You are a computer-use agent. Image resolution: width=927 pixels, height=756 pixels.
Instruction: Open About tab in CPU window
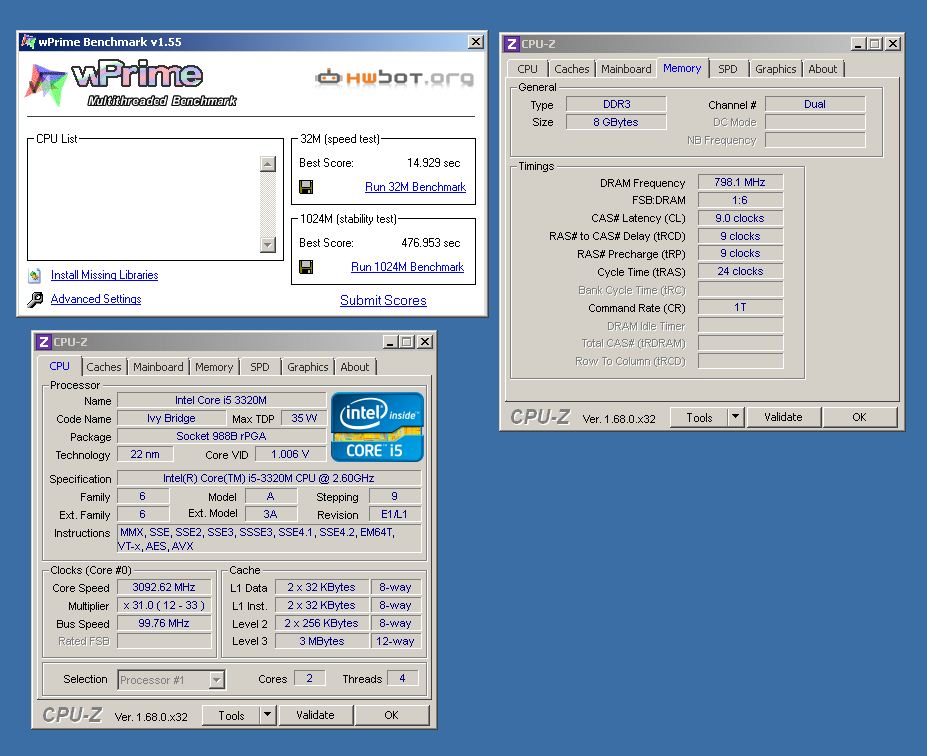[355, 367]
